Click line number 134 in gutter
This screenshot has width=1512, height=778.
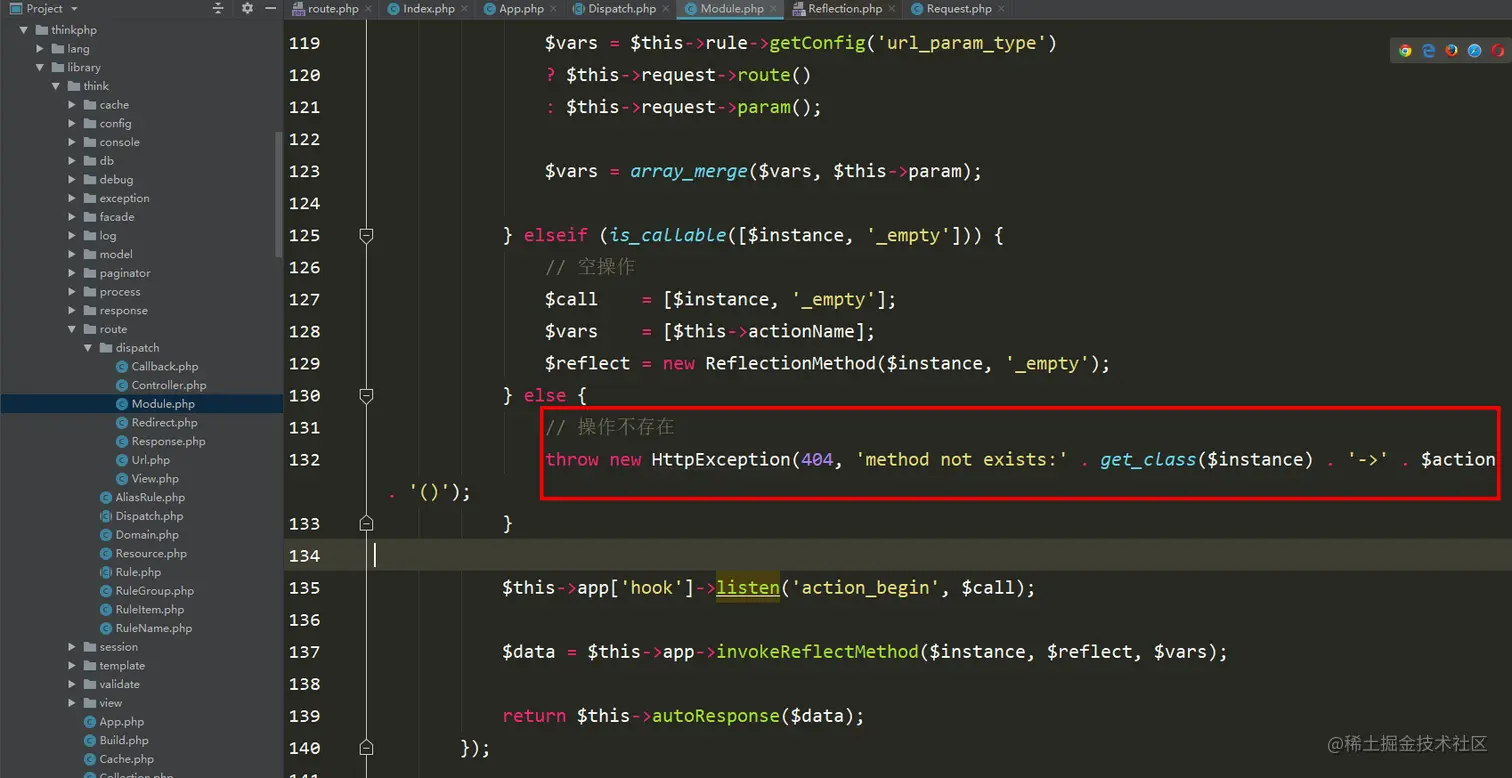pyautogui.click(x=305, y=555)
